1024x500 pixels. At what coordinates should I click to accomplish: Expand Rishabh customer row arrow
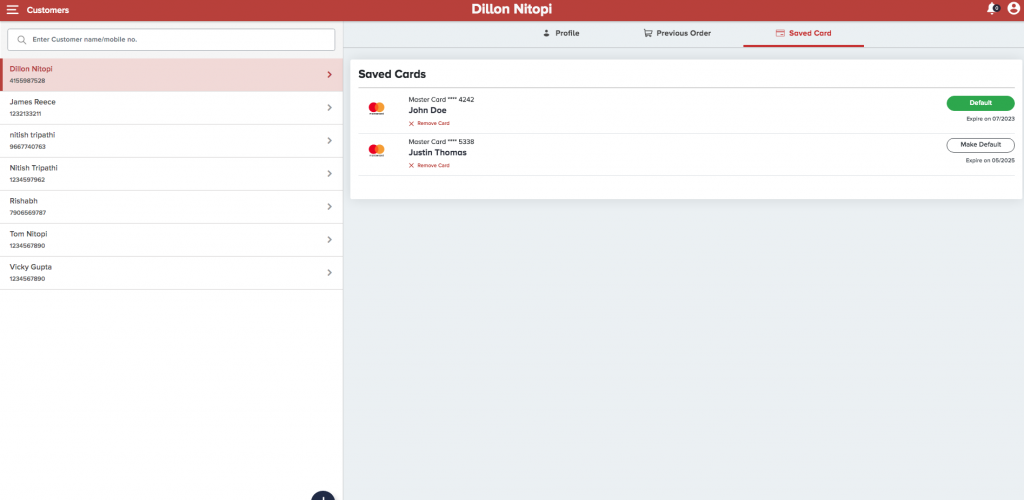pyautogui.click(x=329, y=207)
